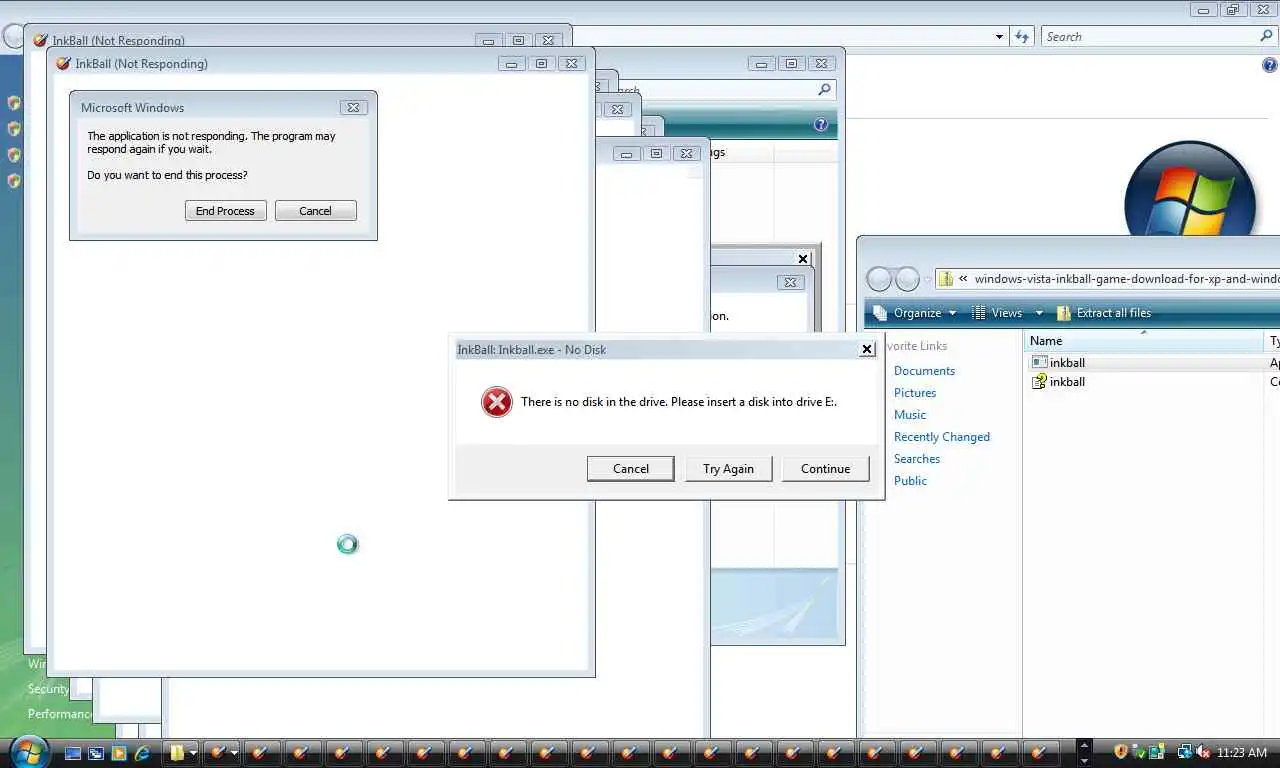
Task: Click the 11:23 AM clock
Action: click(1242, 753)
